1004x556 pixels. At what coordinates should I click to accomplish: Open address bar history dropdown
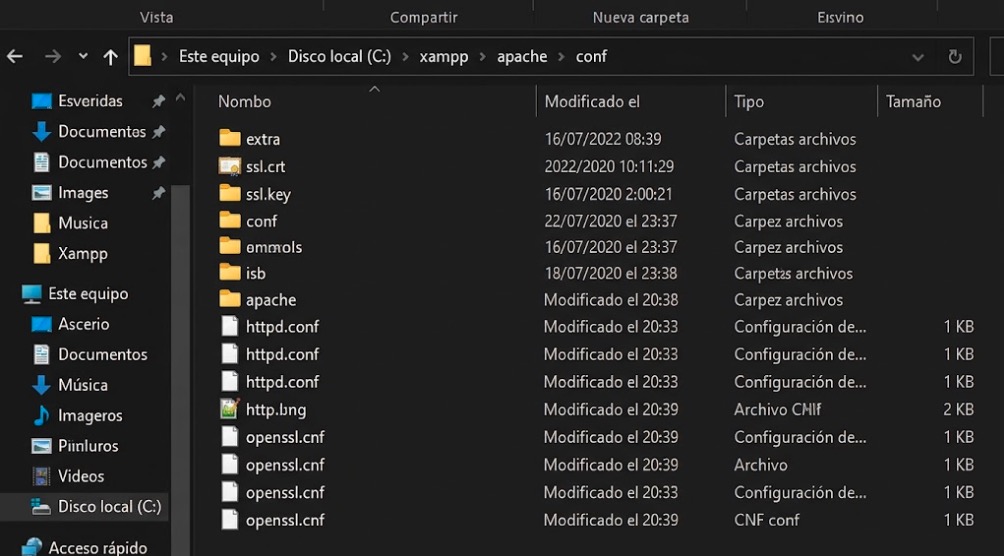[x=918, y=58]
